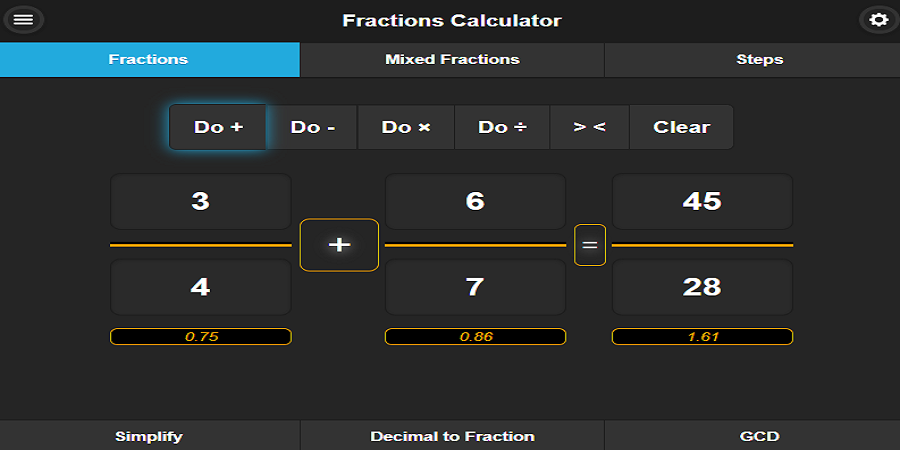Click the plus operator icon between fractions
The height and width of the screenshot is (450, 900).
click(340, 245)
